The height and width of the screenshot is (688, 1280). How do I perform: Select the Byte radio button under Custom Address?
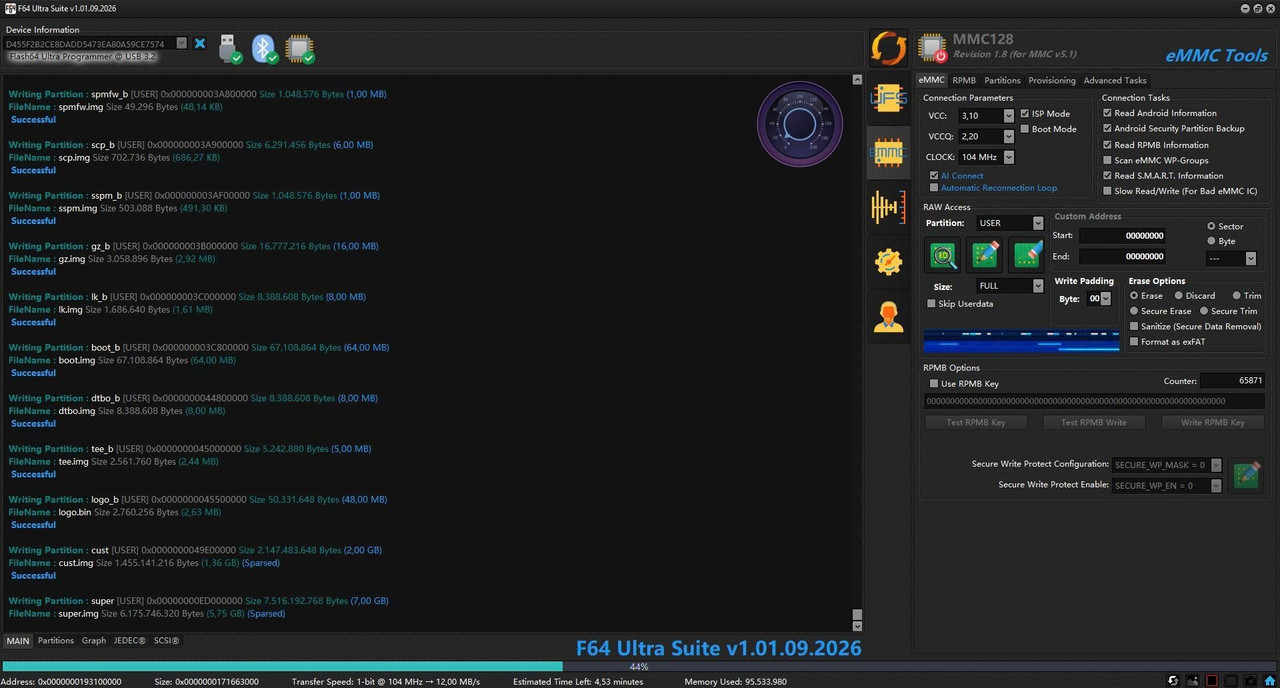[x=1212, y=241]
